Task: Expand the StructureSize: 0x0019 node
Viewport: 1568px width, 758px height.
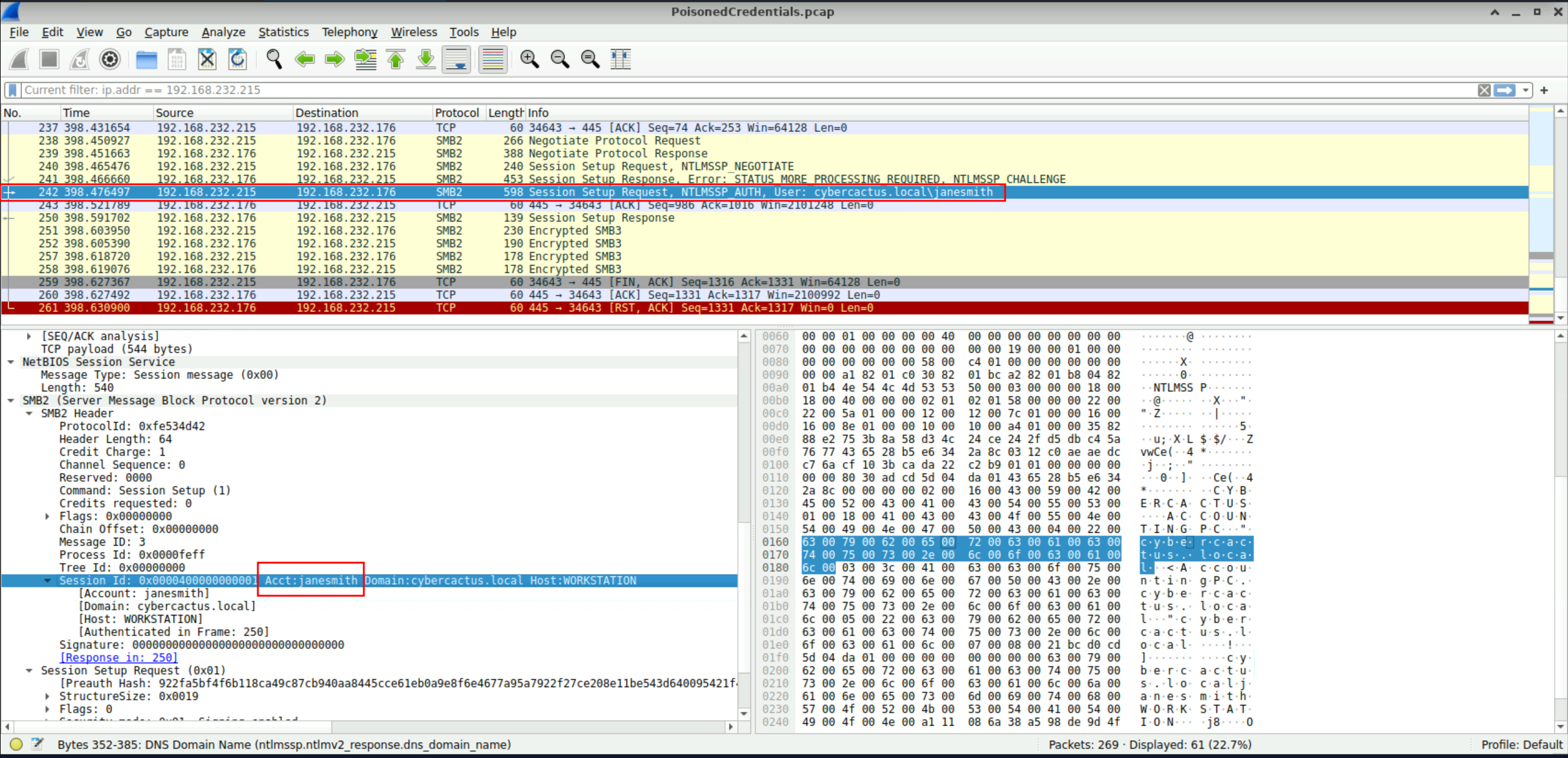Action: tap(47, 696)
